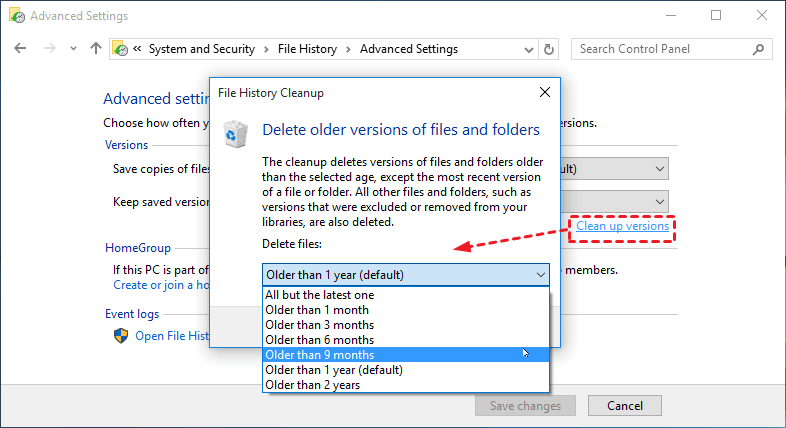Click the back navigation arrow

coord(21,49)
